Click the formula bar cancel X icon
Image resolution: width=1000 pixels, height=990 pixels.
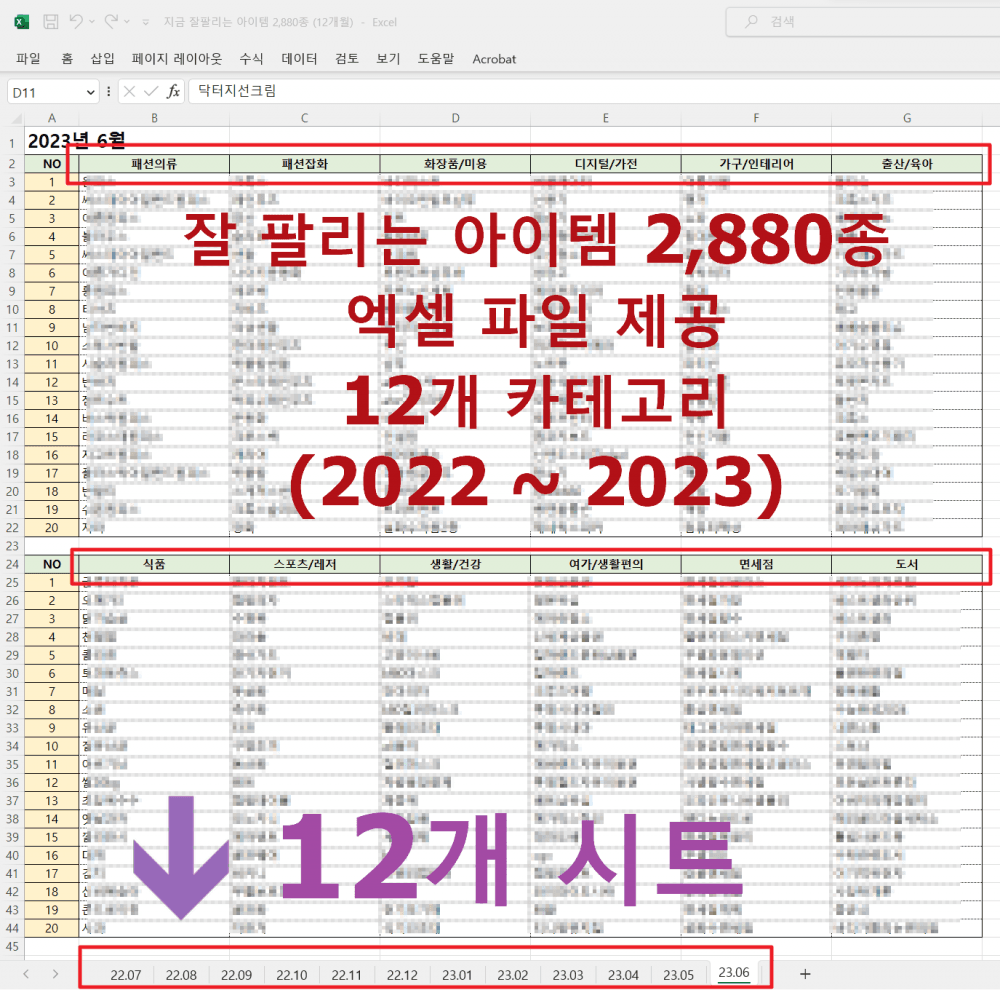click(x=130, y=91)
